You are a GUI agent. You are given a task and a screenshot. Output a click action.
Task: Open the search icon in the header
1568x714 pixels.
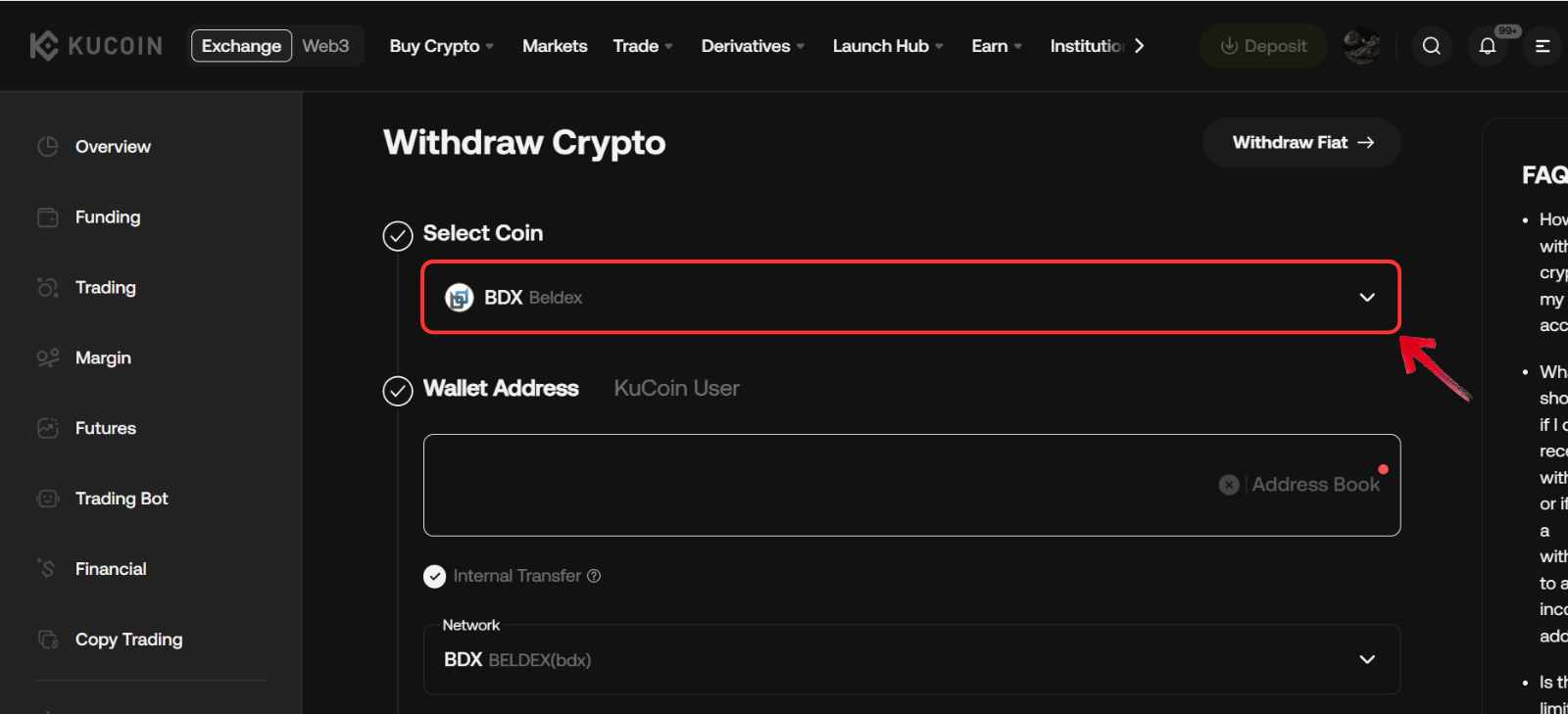(1432, 45)
